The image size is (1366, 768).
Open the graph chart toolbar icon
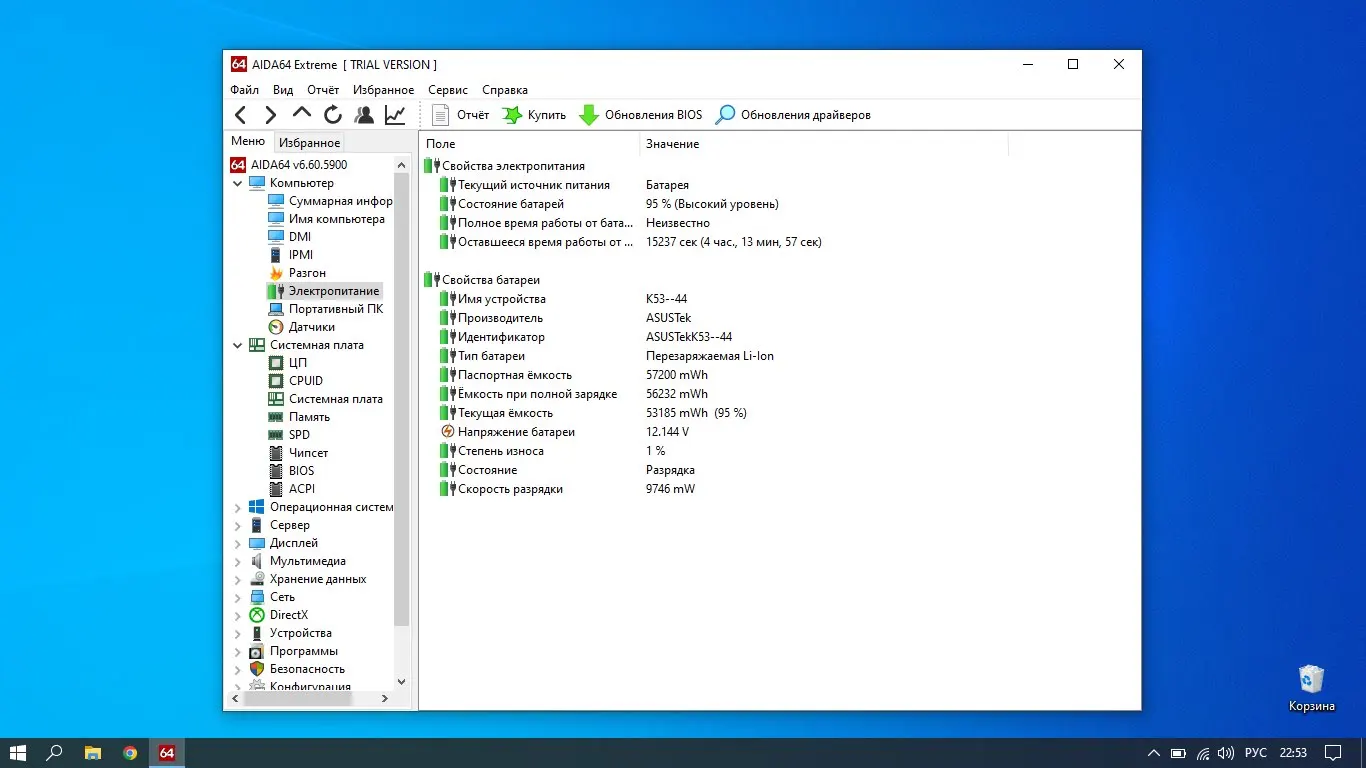pos(395,115)
